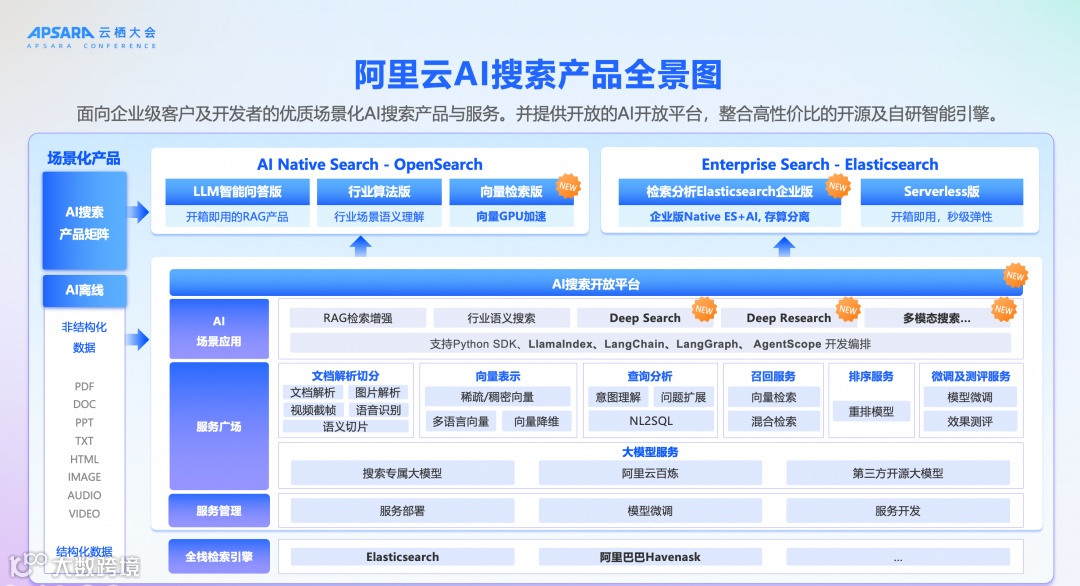Click the 非结构化数据 label
The width and height of the screenshot is (1080, 586).
coord(84,337)
